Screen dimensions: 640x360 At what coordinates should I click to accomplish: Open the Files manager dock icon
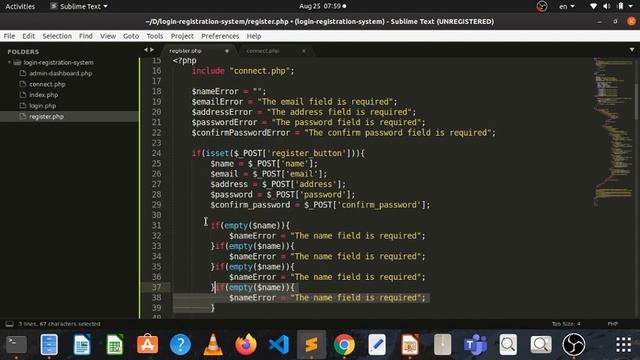[x=49, y=344]
